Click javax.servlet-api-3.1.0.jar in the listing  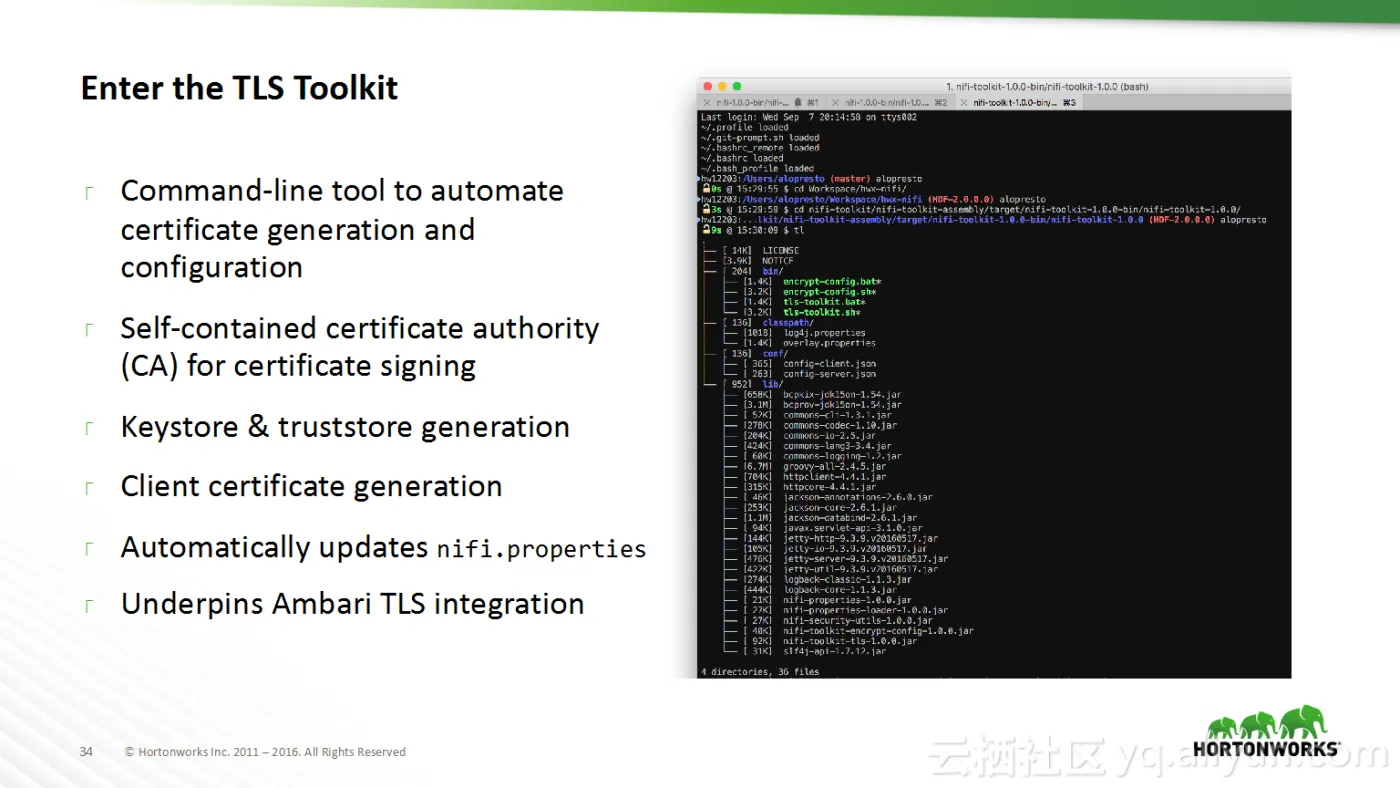pyautogui.click(x=853, y=528)
